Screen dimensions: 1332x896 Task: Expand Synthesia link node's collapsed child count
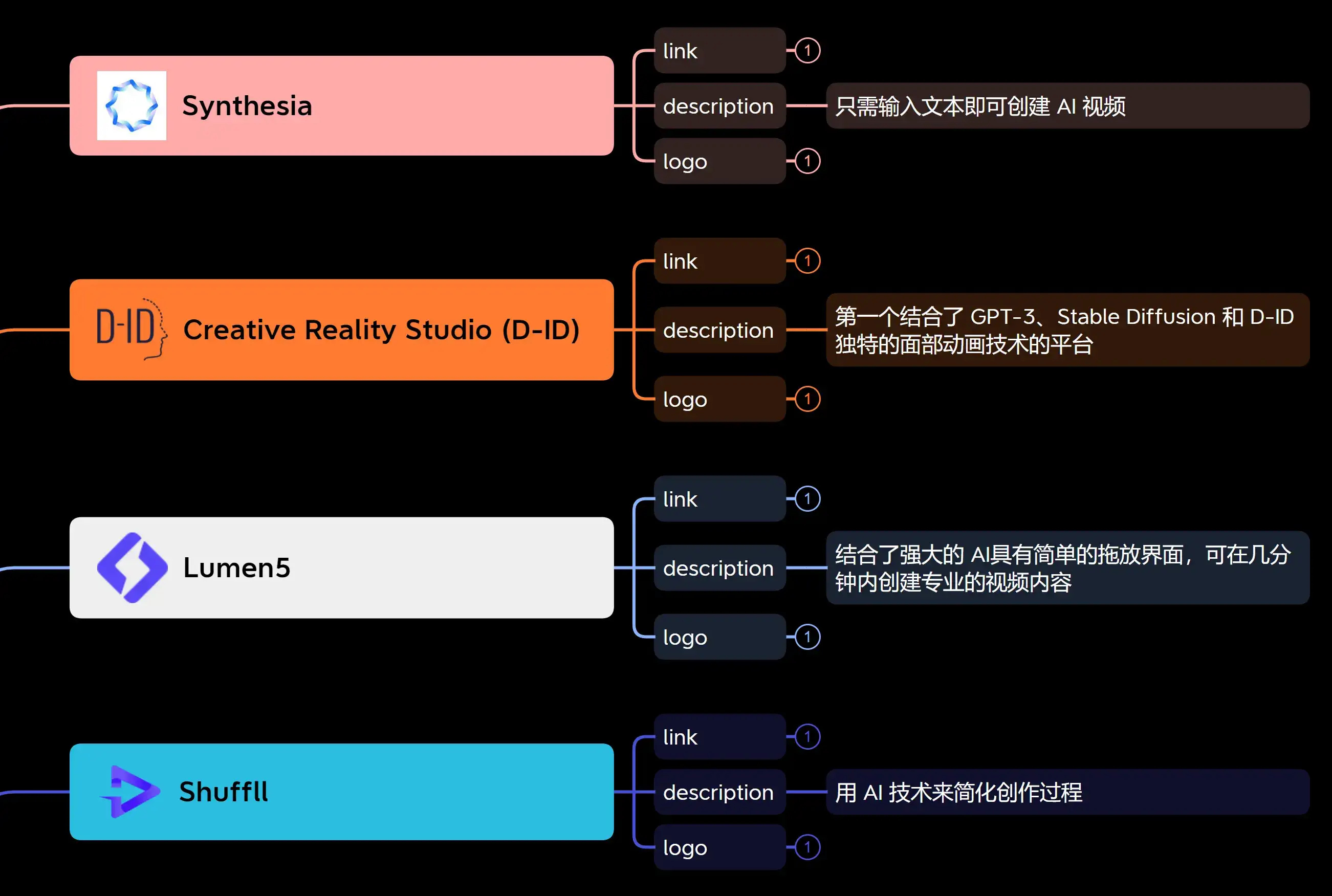point(807,50)
